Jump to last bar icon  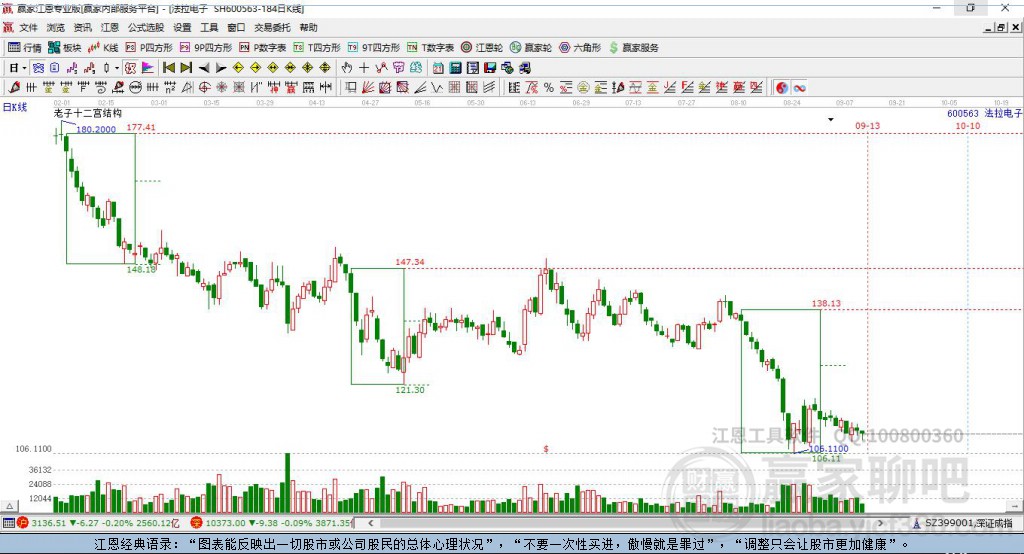click(x=186, y=68)
